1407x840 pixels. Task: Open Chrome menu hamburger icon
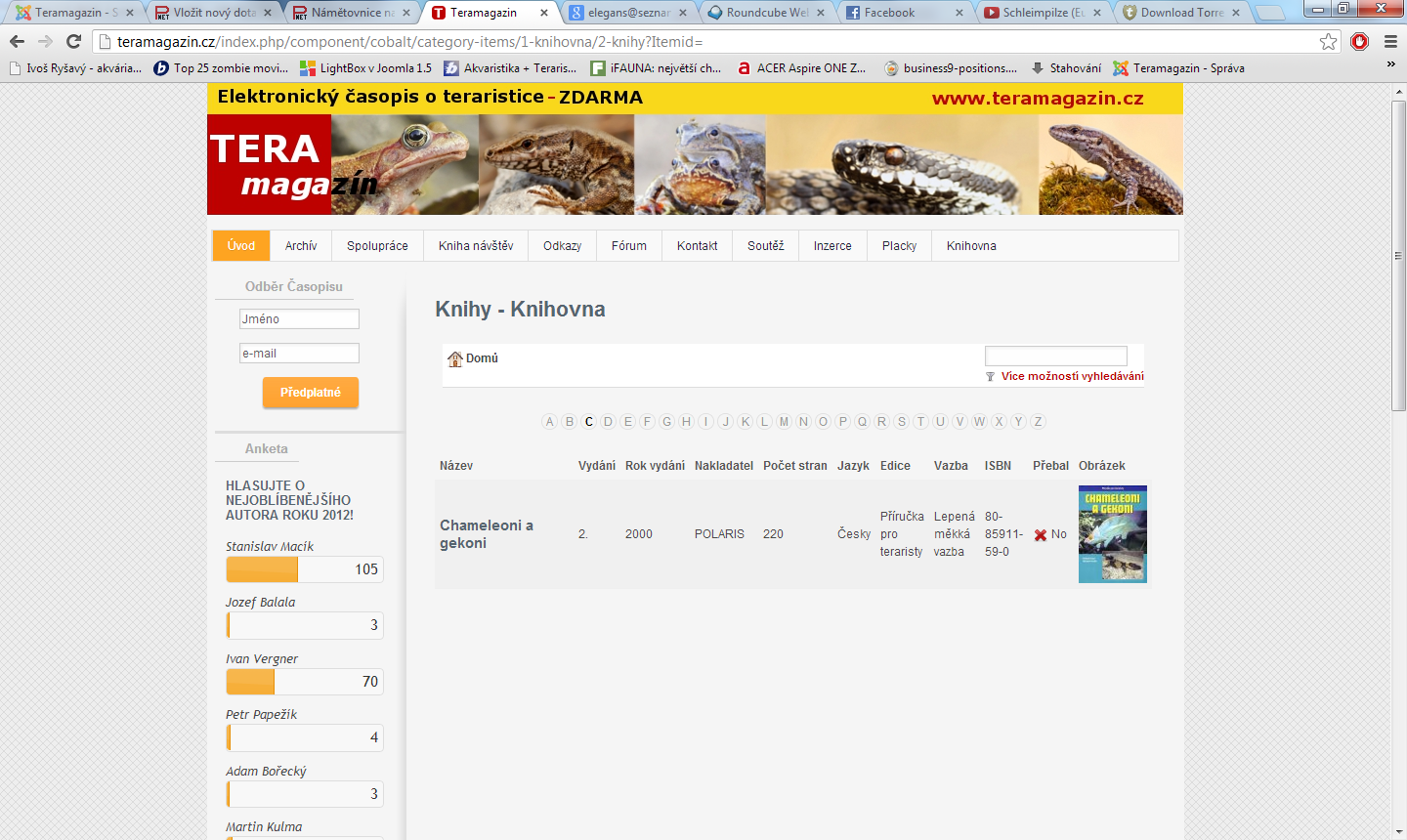click(x=1390, y=41)
